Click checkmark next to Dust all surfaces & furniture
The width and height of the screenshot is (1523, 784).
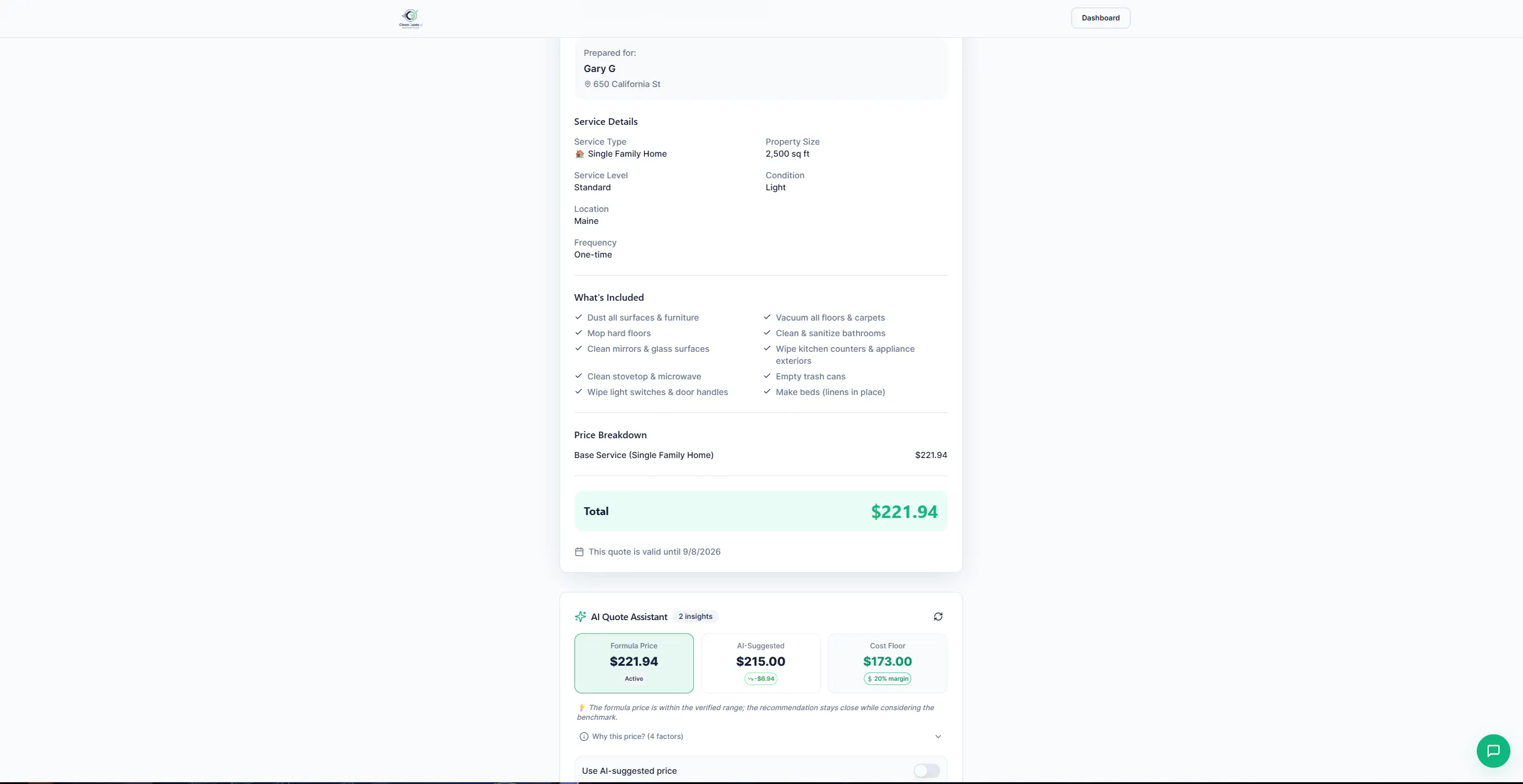tap(579, 317)
